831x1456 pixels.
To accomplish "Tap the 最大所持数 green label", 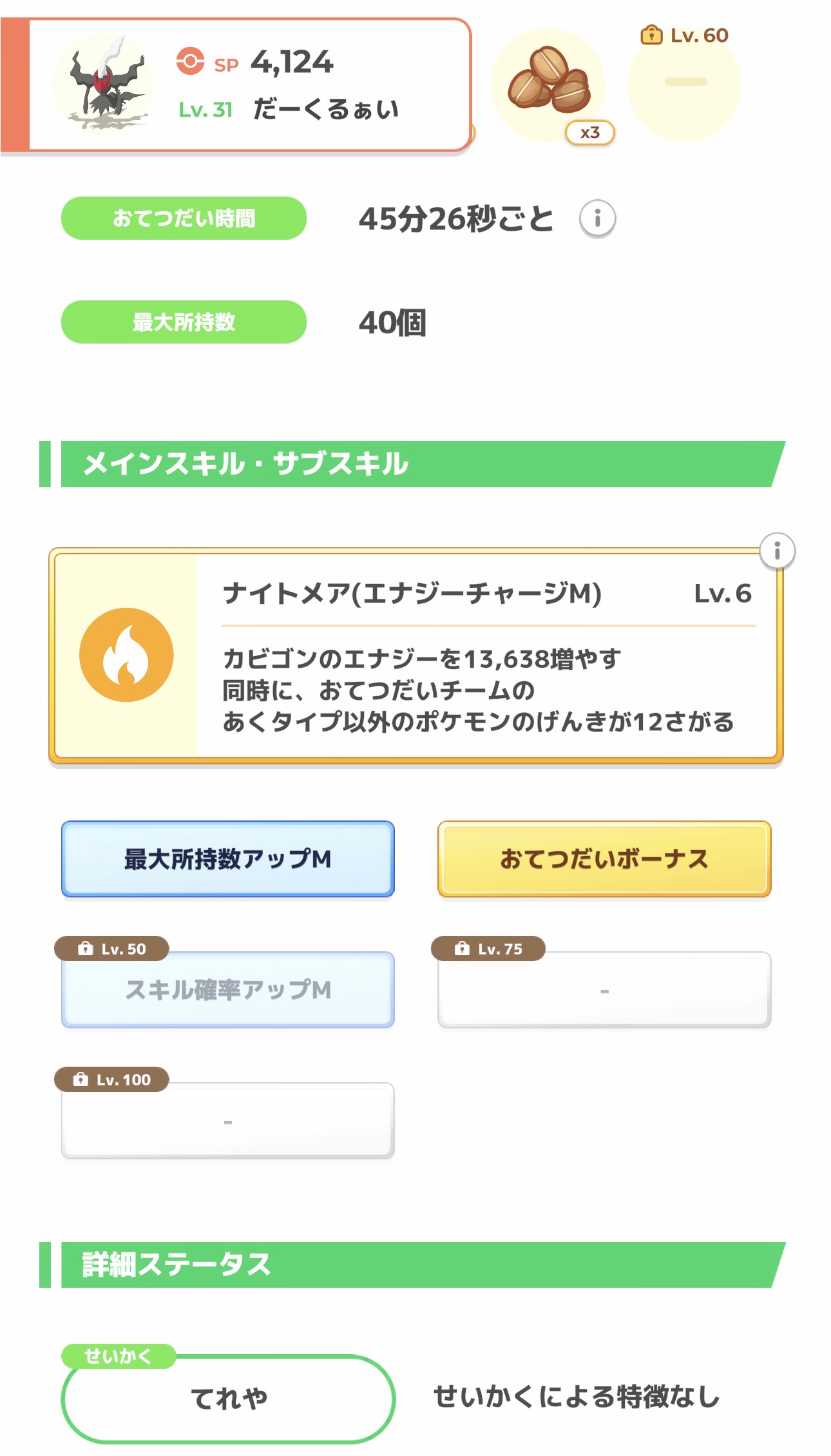I will (x=184, y=322).
